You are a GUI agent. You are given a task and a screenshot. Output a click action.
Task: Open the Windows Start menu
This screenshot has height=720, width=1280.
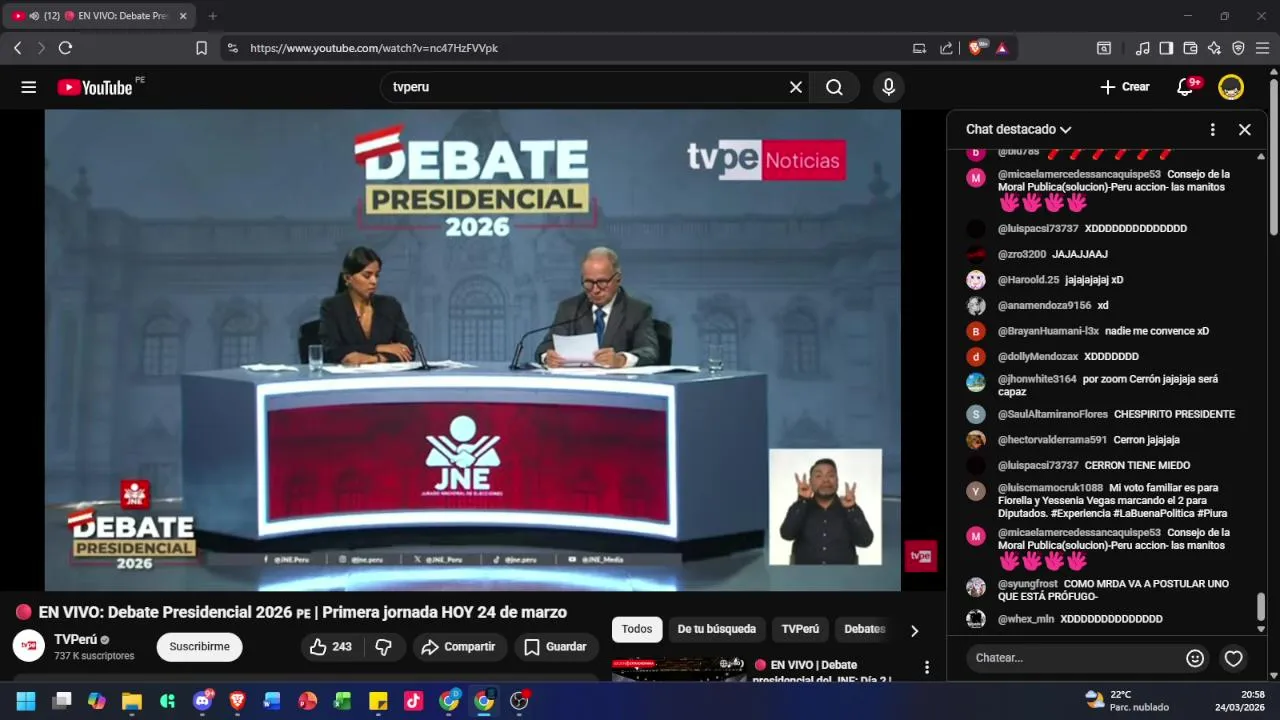[26, 701]
